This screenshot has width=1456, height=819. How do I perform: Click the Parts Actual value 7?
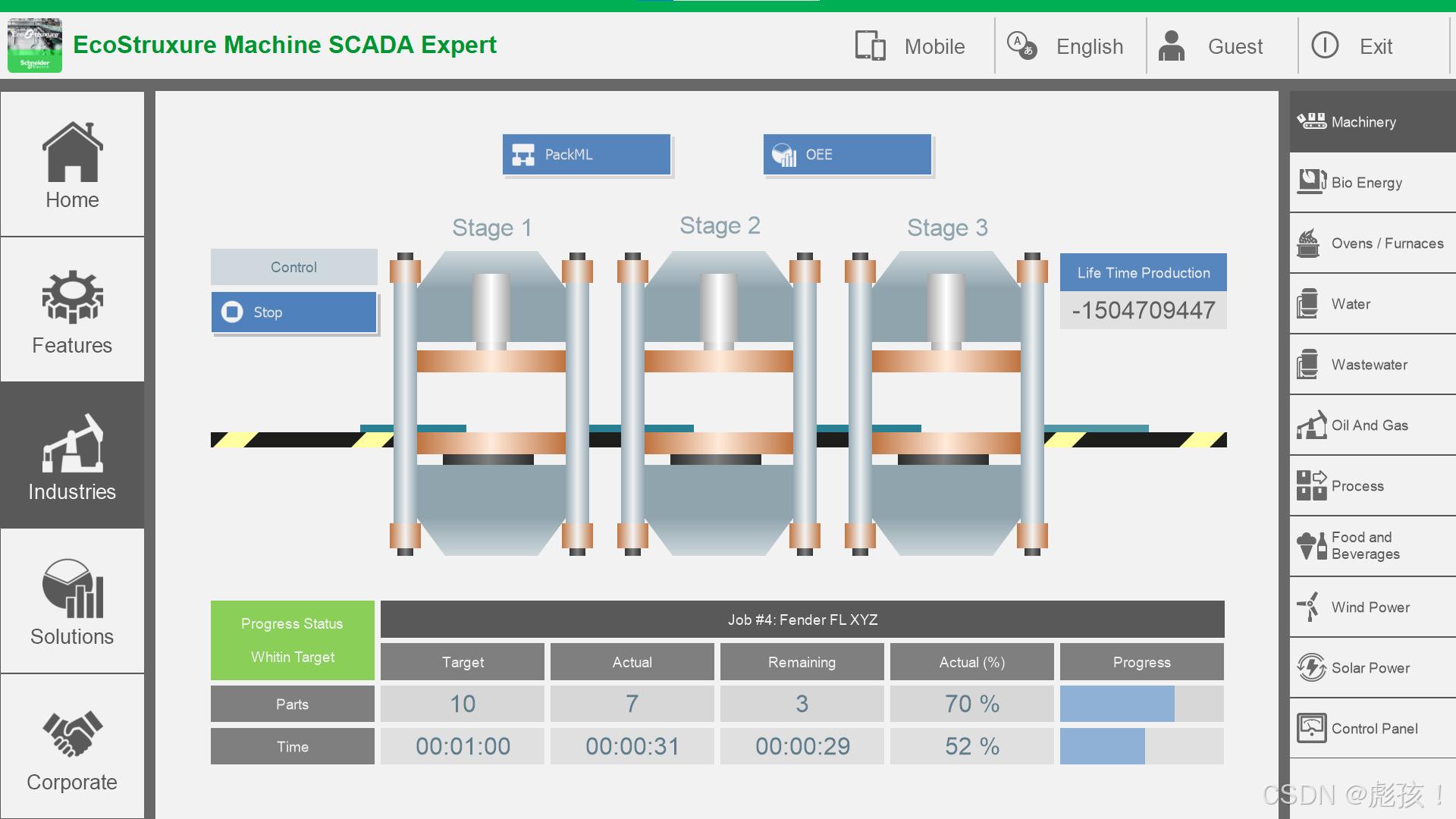(632, 704)
